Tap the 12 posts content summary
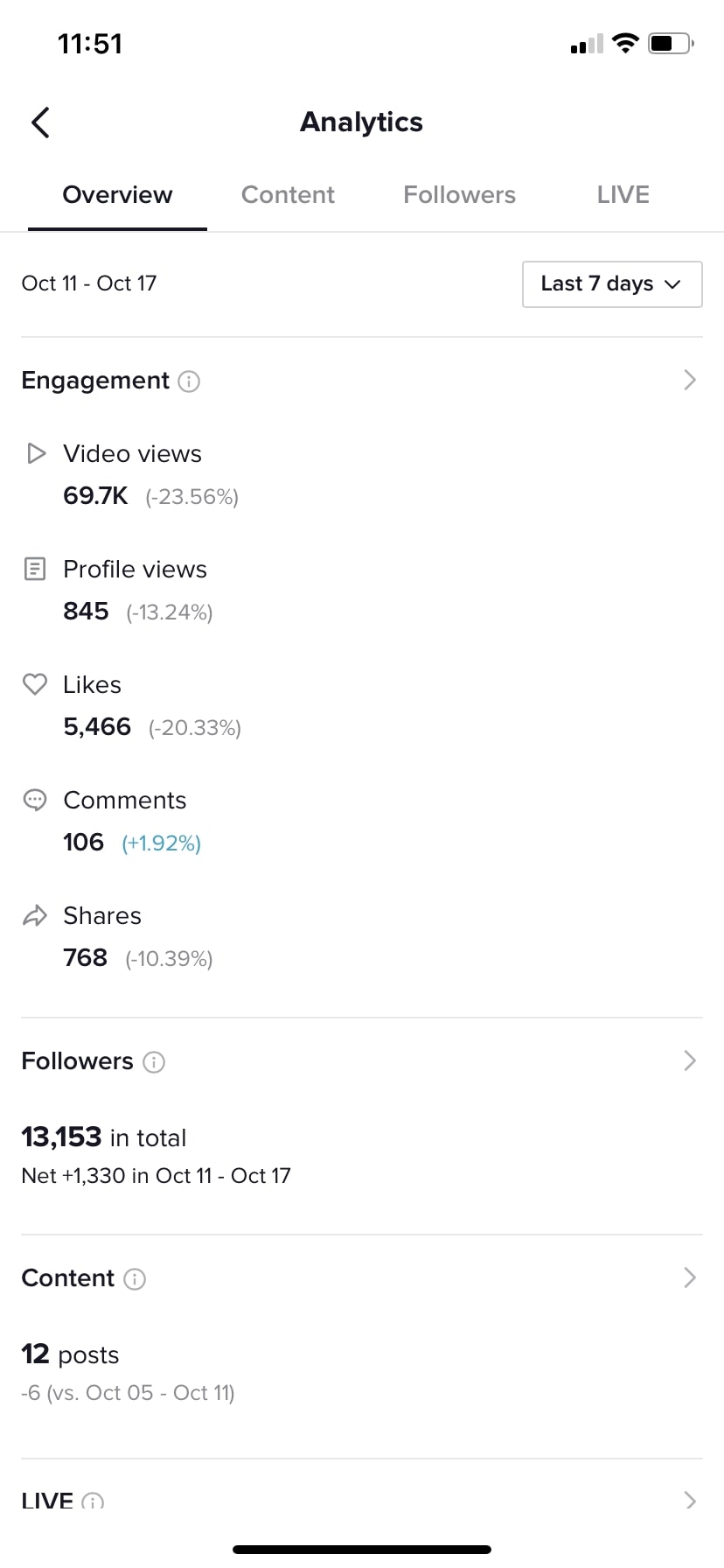 click(x=70, y=1354)
